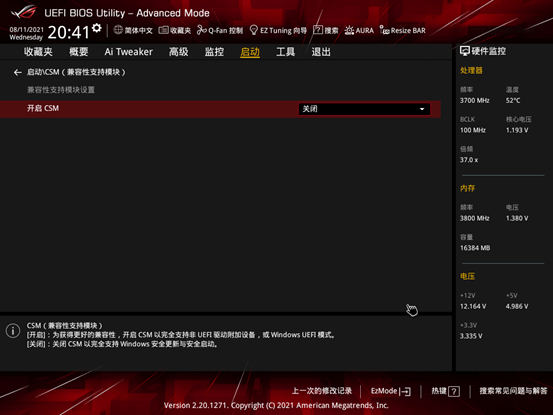Click 简体中文 language label
This screenshot has height=415, width=553.
(x=138, y=31)
